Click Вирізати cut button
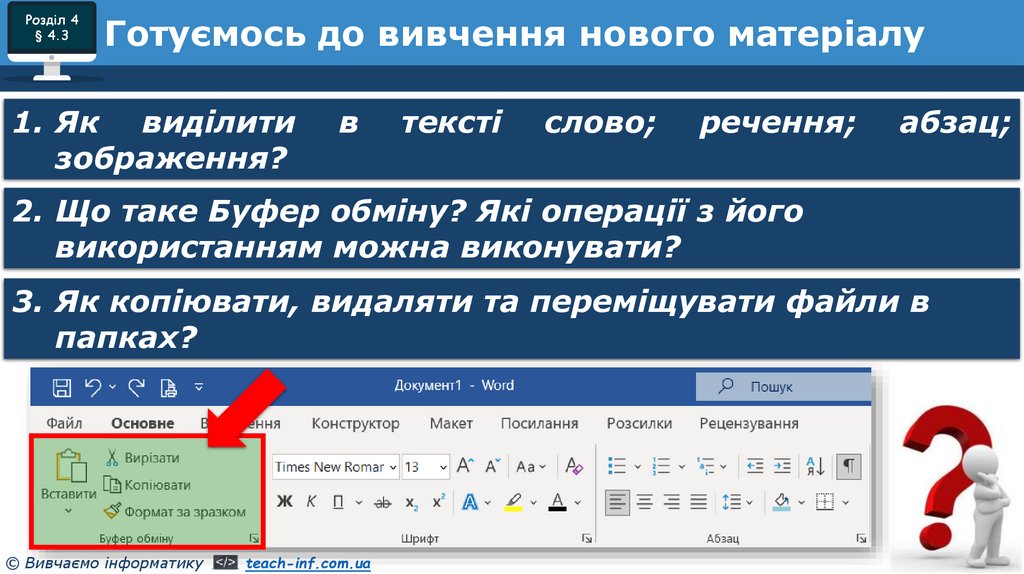The image size is (1024, 574). click(142, 458)
